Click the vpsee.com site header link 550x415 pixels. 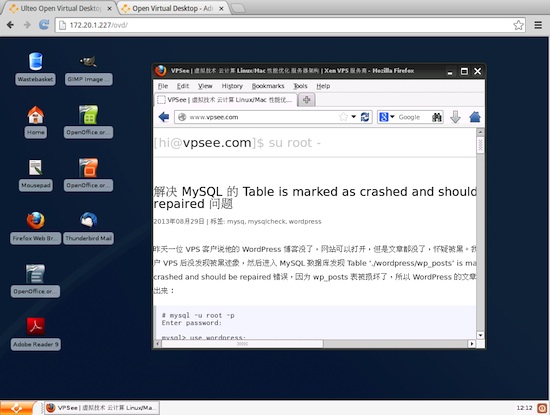pos(217,143)
